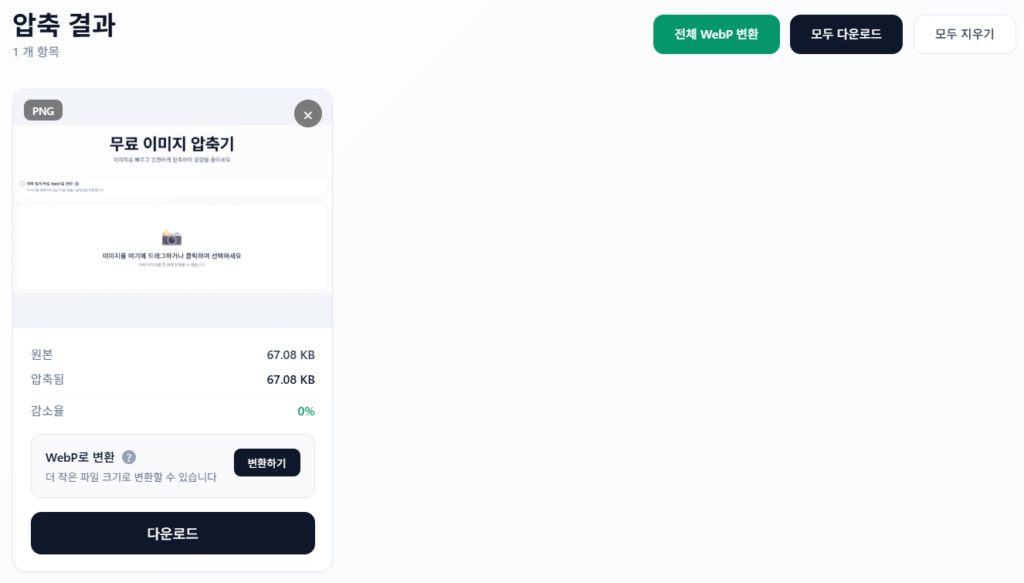The width and height of the screenshot is (1024, 583).
Task: Click the 압축 결과 heading
Action: coord(64,26)
